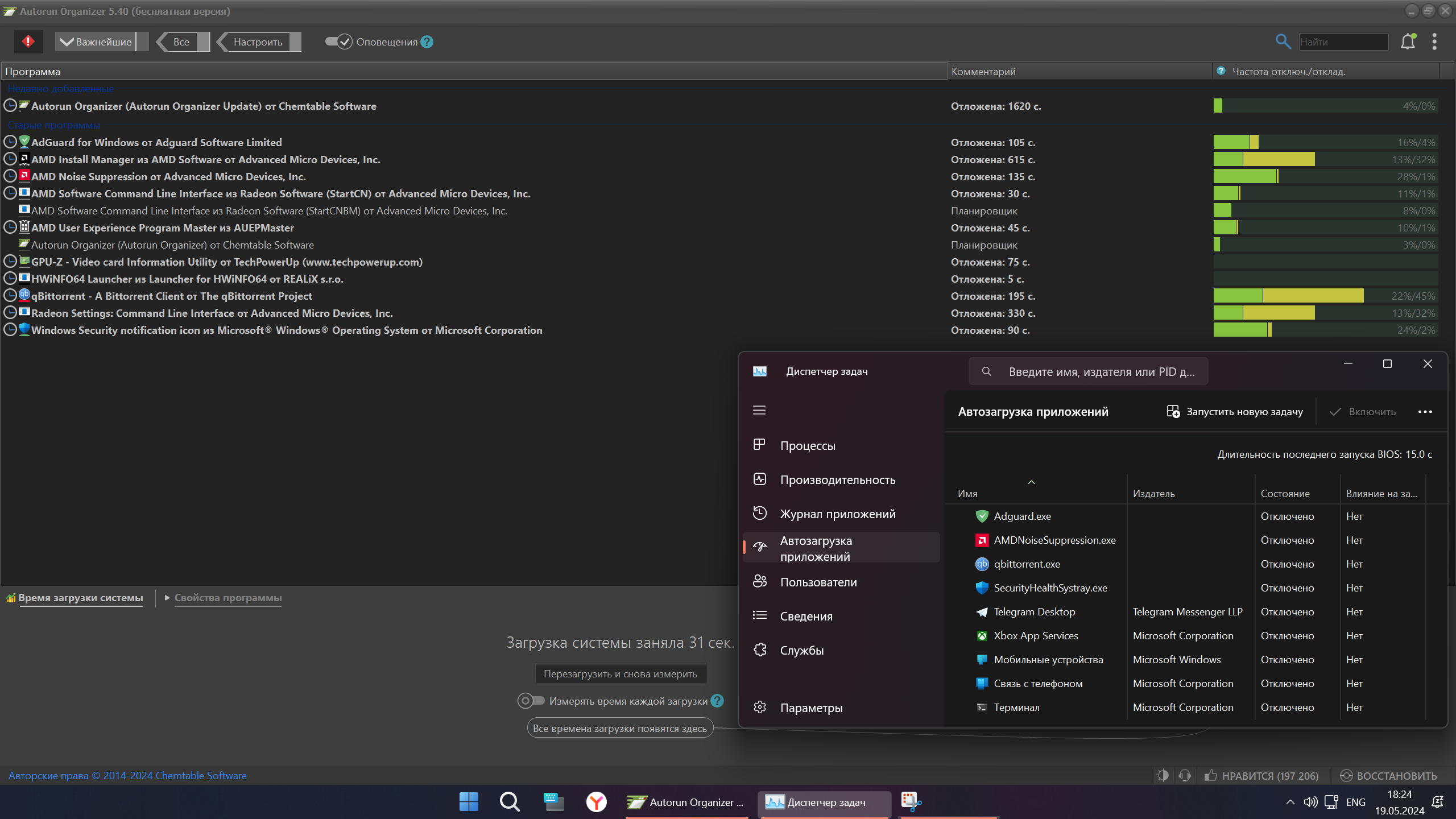Click the search magnifier icon near Найти
1456x819 pixels.
pyautogui.click(x=1283, y=42)
